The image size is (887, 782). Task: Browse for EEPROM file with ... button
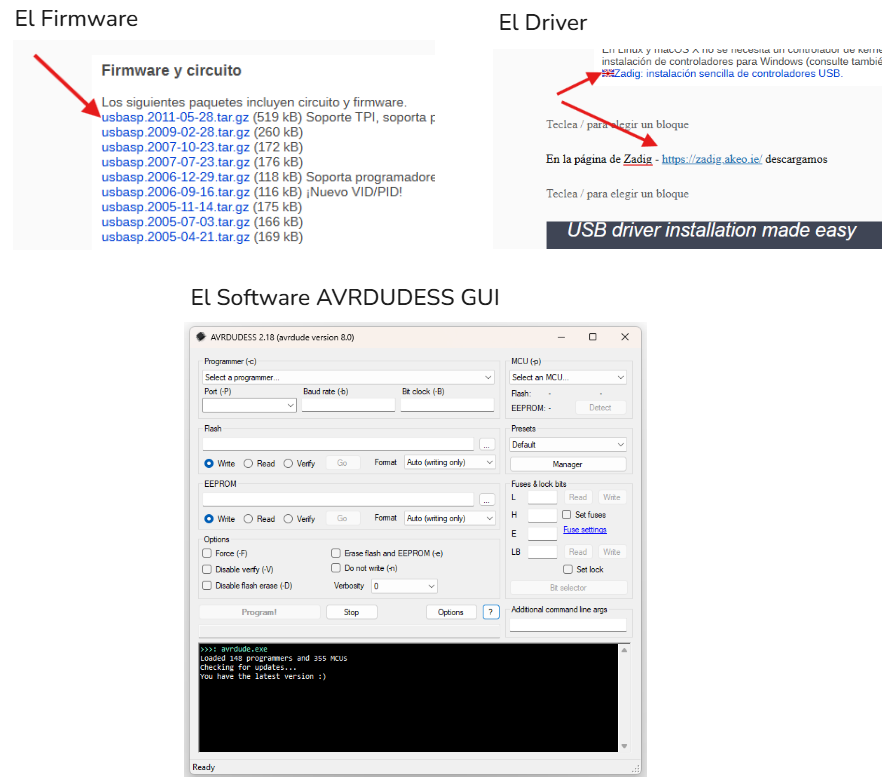[486, 500]
